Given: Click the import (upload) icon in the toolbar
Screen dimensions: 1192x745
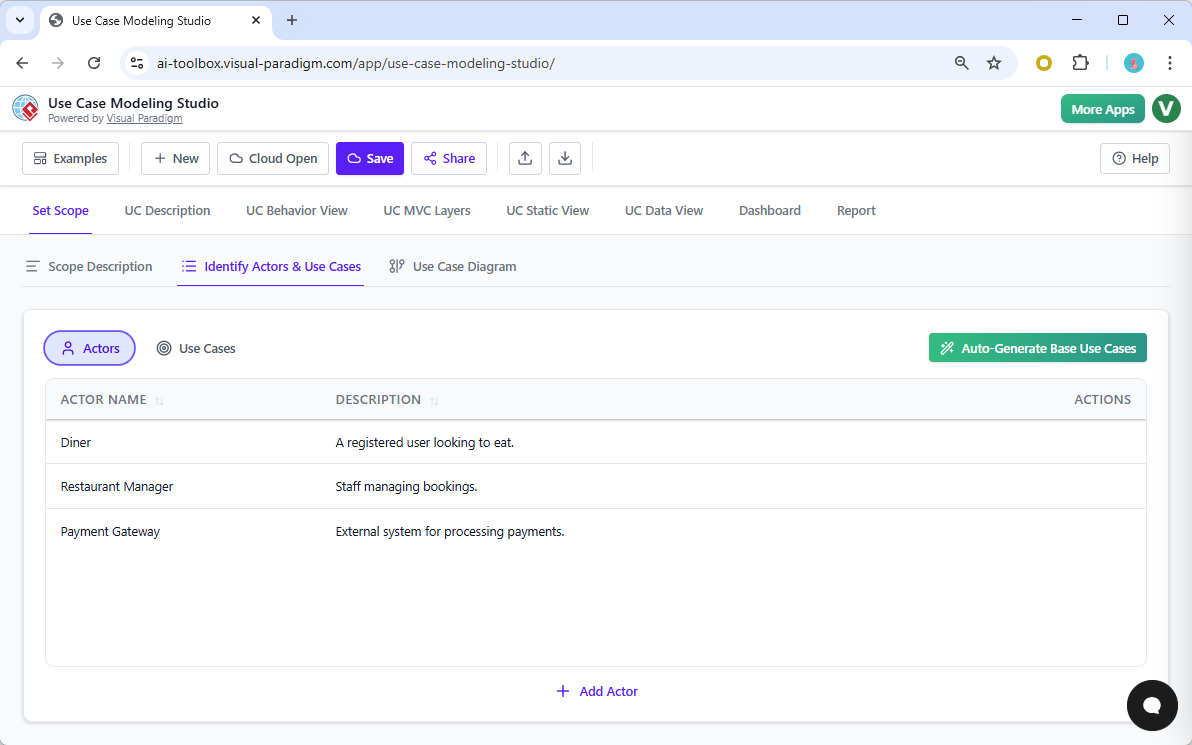Looking at the screenshot, I should pos(525,158).
